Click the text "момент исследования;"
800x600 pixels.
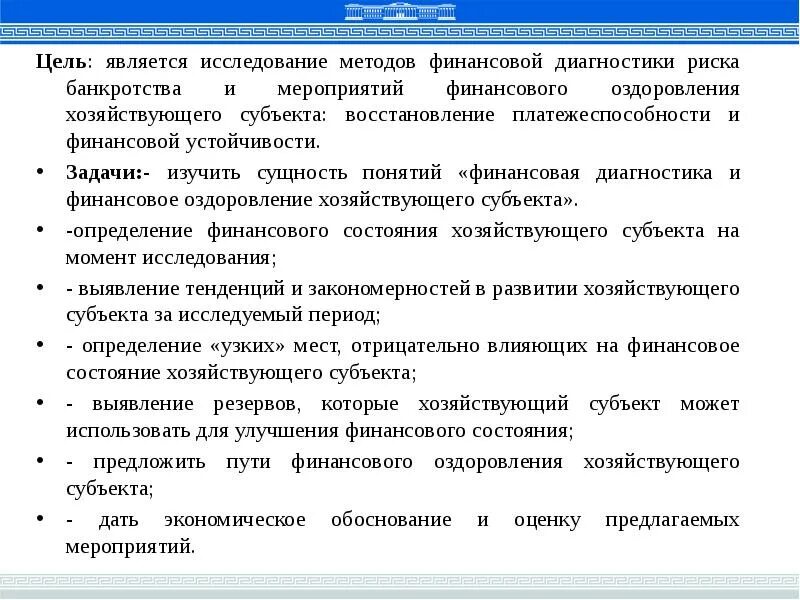tap(171, 257)
